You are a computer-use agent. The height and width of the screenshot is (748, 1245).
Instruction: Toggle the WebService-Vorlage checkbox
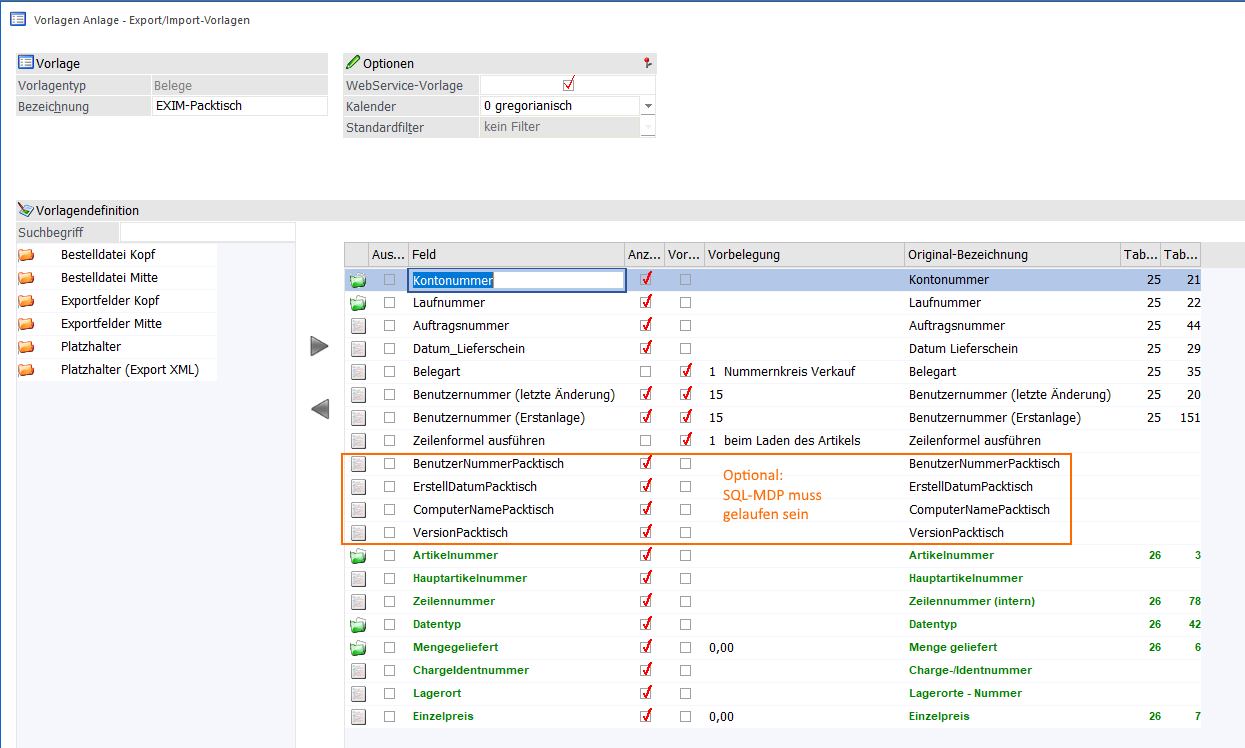(x=569, y=85)
